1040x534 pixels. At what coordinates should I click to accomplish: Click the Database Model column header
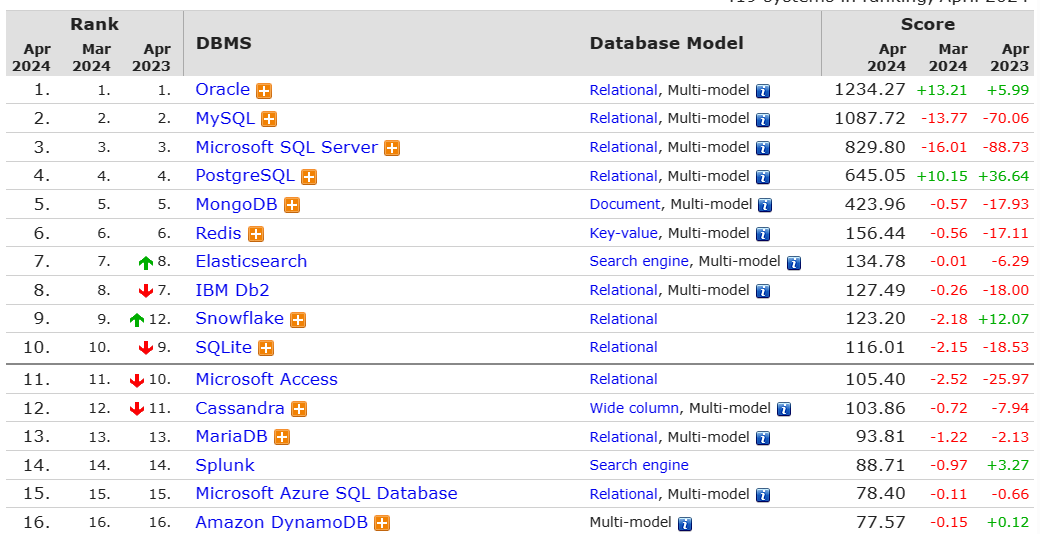click(667, 43)
